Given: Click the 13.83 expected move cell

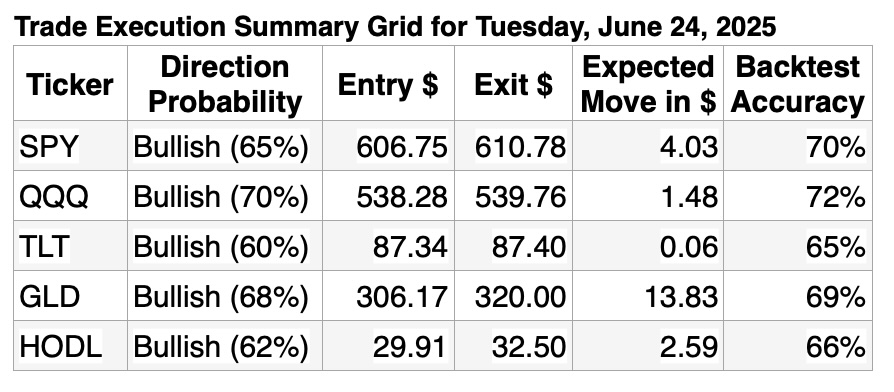Looking at the screenshot, I should [x=648, y=296].
